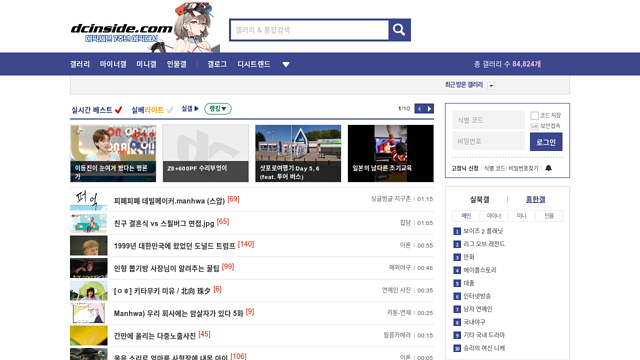
Task: Go to previous best page arrow
Action: [419, 109]
